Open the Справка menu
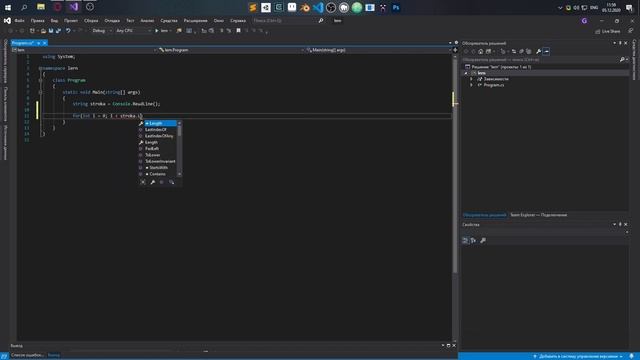 tap(238, 20)
